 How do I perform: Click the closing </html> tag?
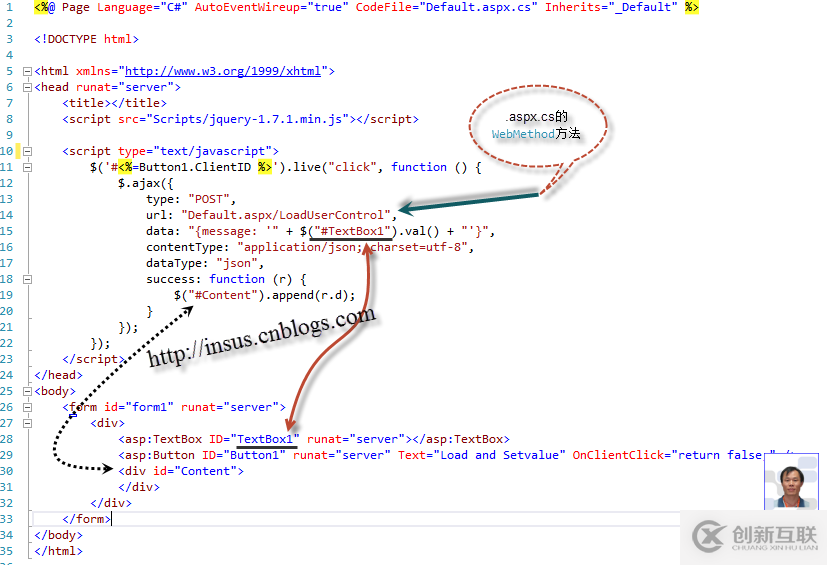[59, 551]
